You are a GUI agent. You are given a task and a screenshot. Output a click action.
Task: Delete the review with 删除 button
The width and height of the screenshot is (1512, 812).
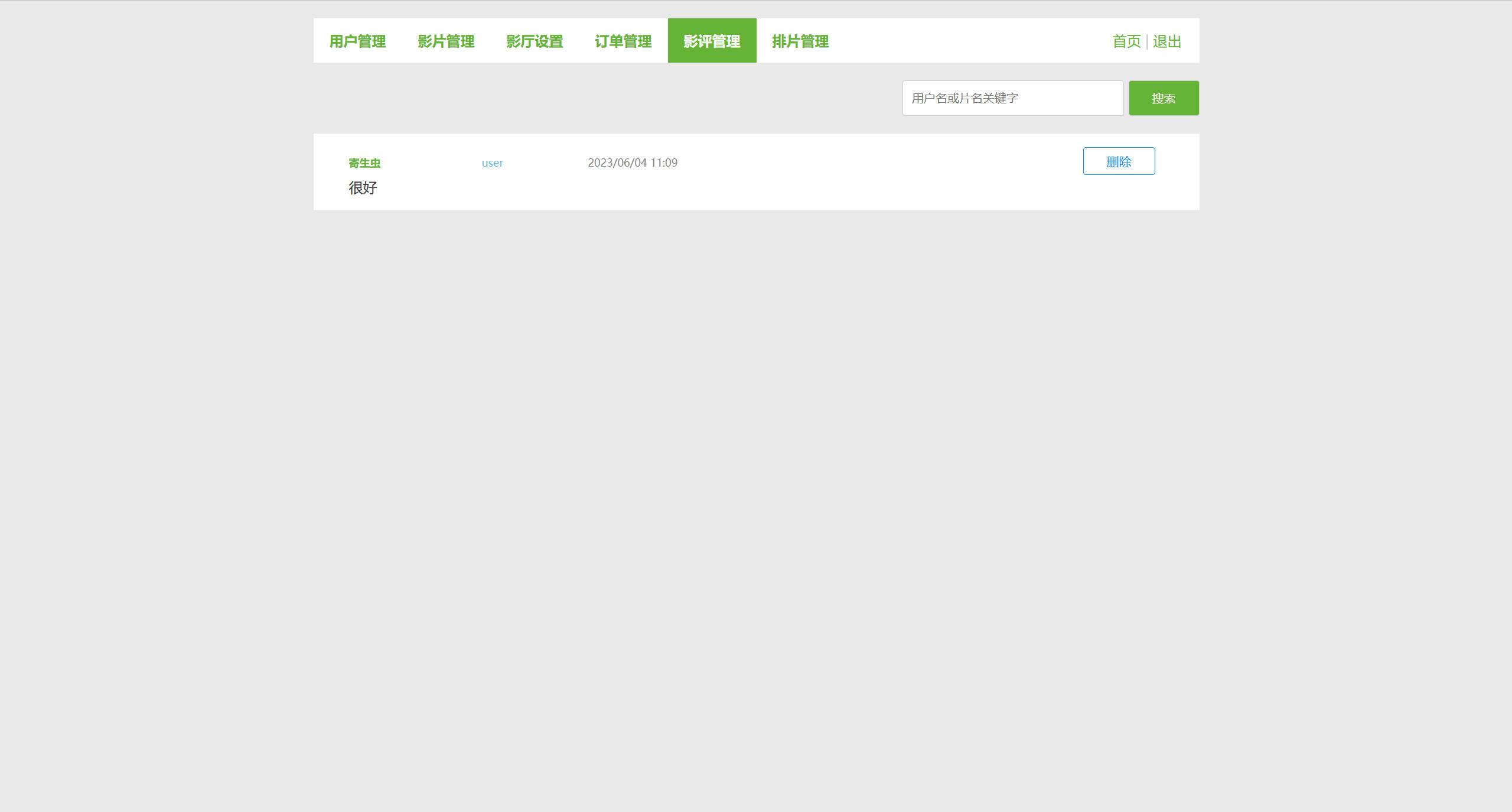coord(1119,161)
